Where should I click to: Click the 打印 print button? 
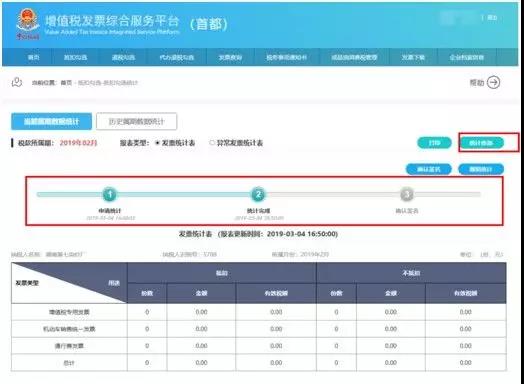(434, 143)
